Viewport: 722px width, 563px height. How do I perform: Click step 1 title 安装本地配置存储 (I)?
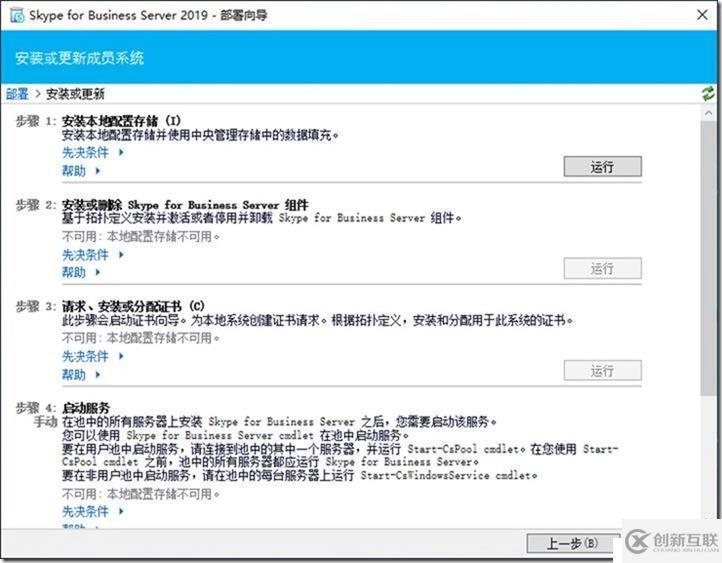point(122,121)
